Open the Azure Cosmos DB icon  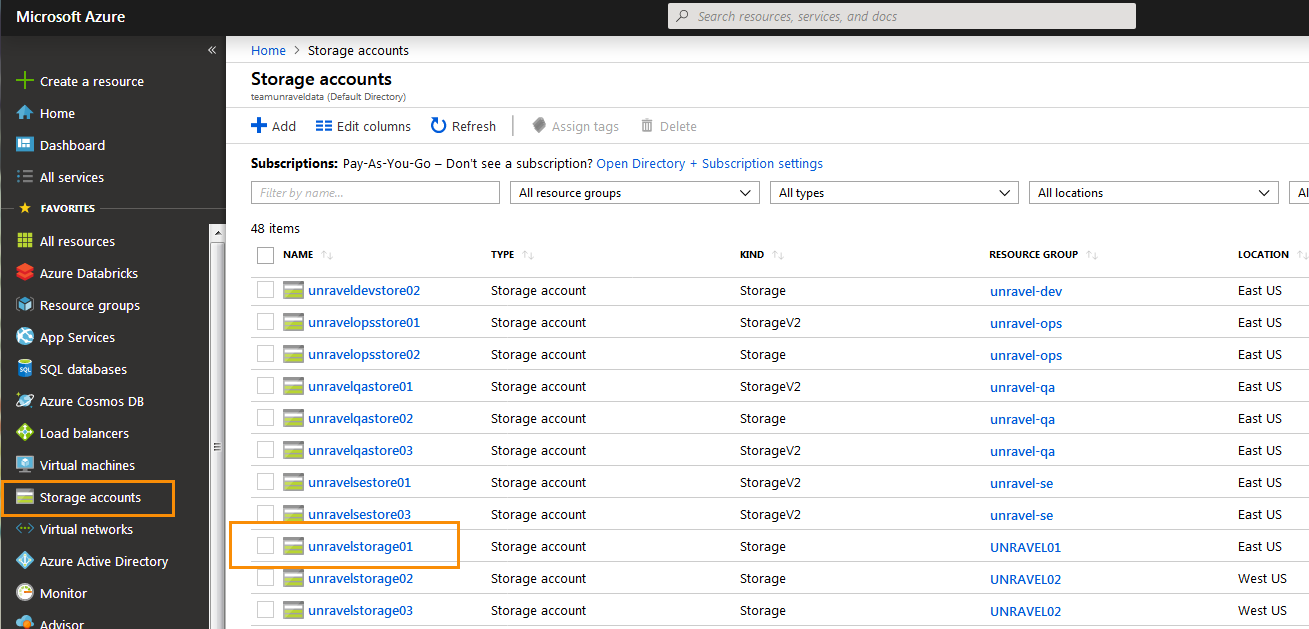tap(25, 401)
